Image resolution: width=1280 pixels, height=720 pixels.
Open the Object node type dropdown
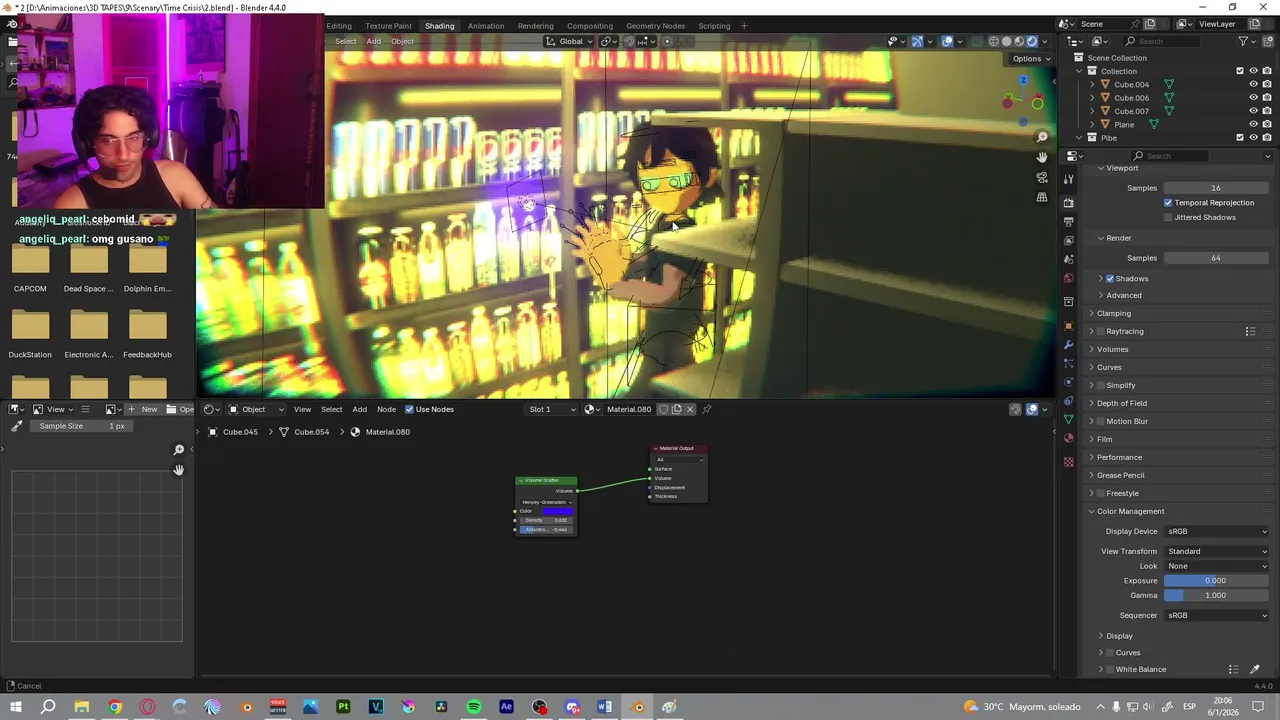tap(257, 409)
